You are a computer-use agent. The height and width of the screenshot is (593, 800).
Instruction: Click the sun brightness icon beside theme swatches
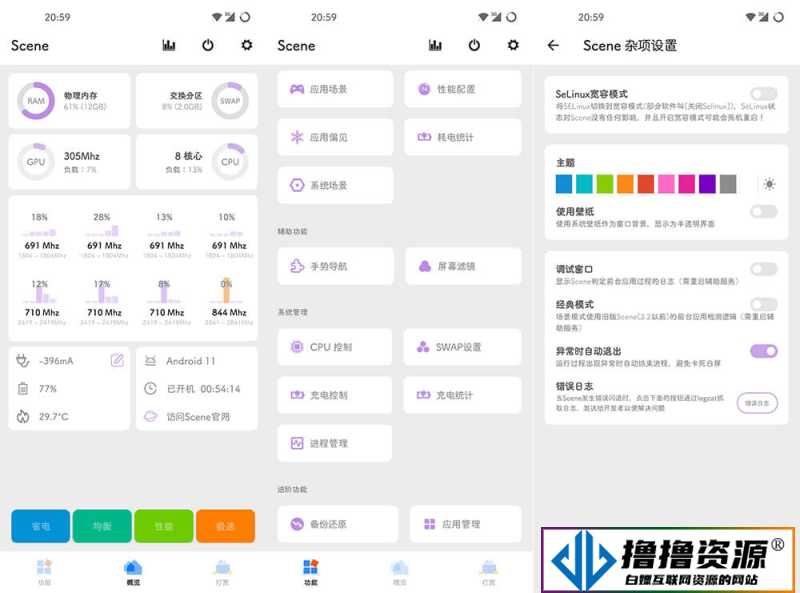(769, 184)
